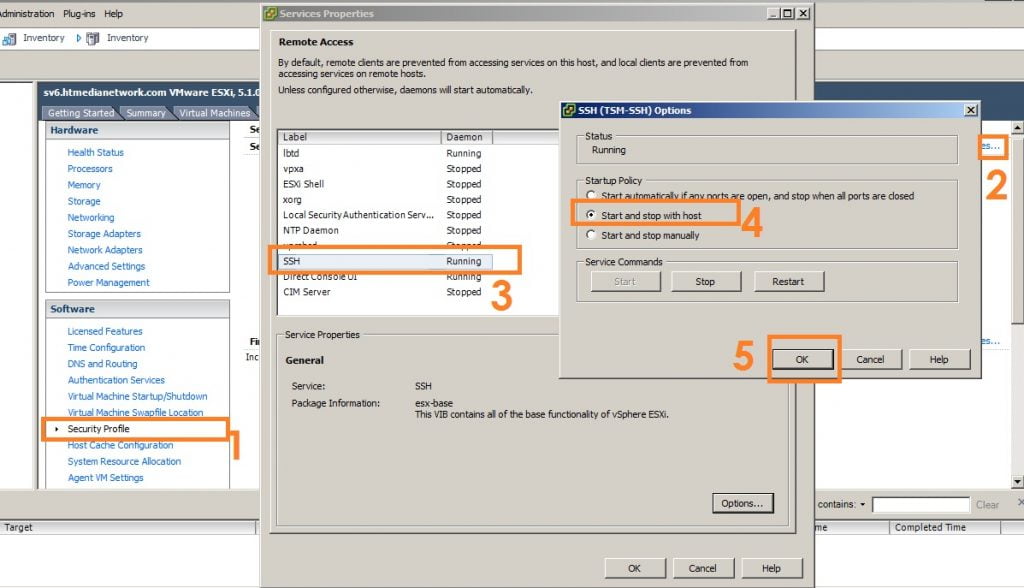
Task: Open Licensed Features under Software
Action: pyautogui.click(x=104, y=331)
